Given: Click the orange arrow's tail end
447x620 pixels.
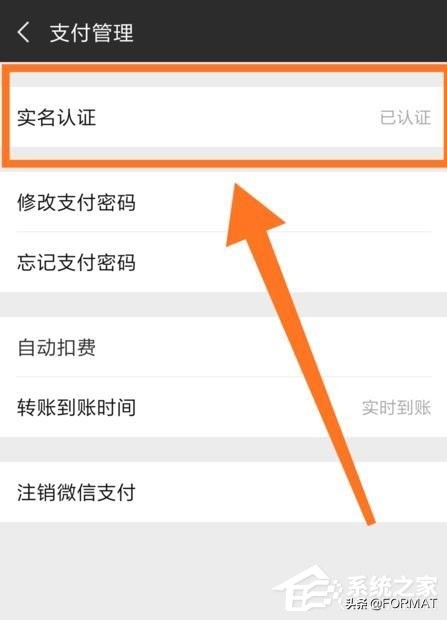Looking at the screenshot, I should point(369,518).
